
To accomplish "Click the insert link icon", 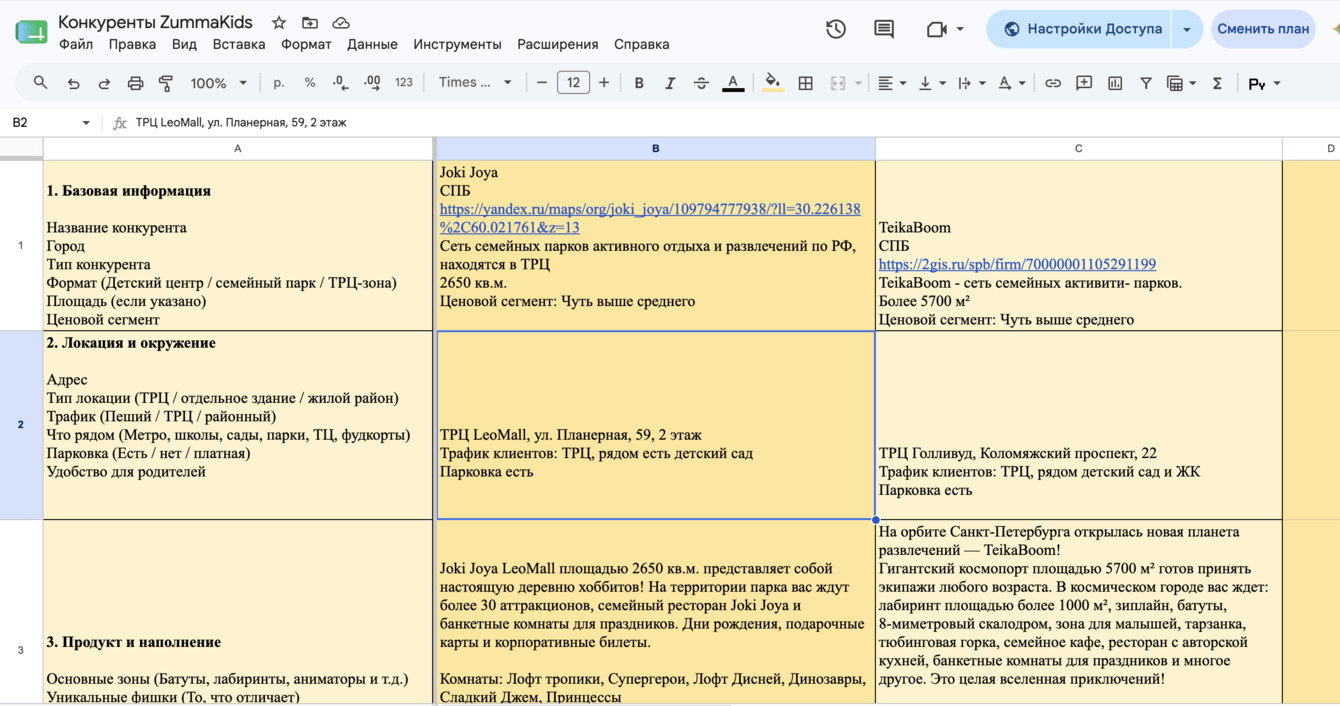I will pyautogui.click(x=1053, y=83).
